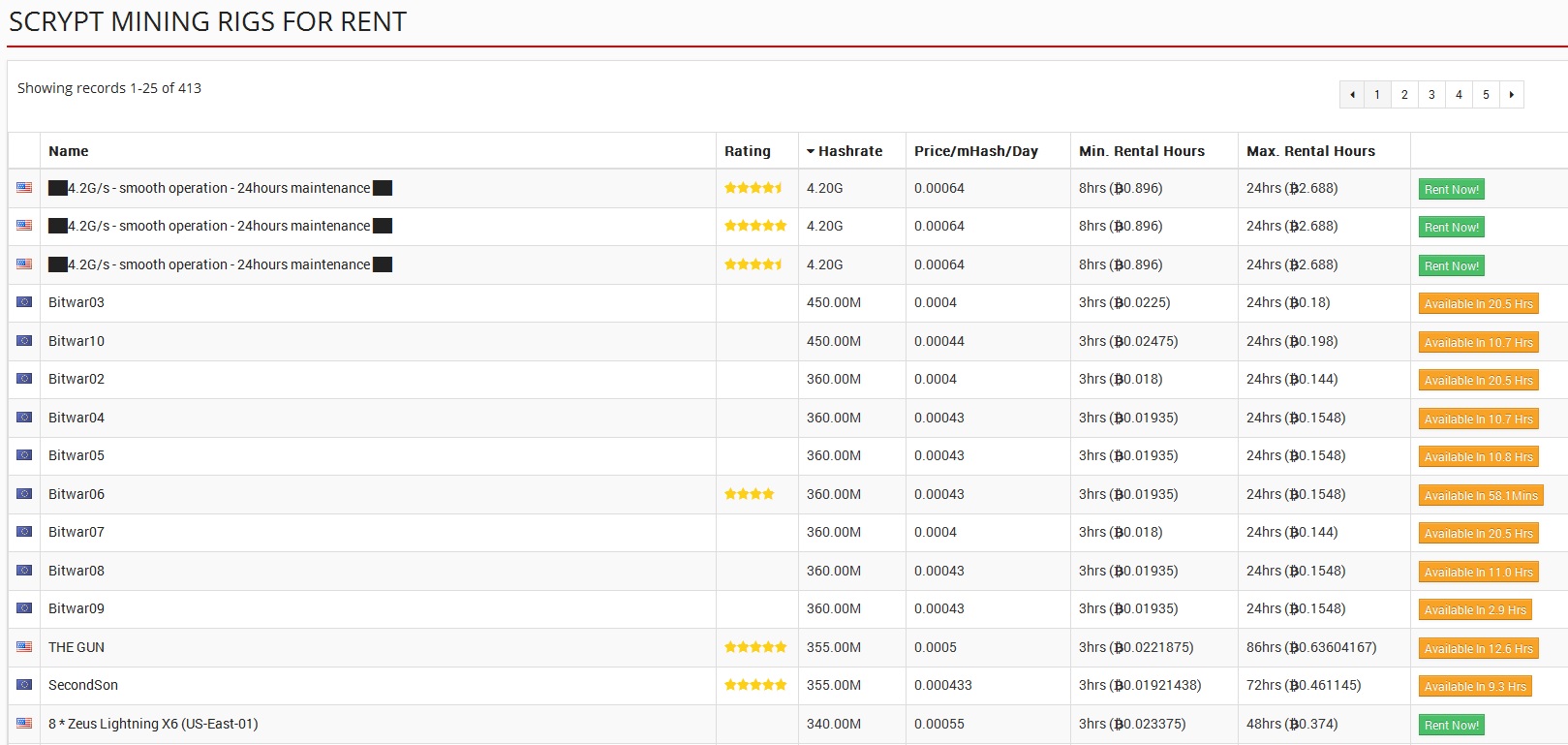Click Available In 10.8 Hrs for Bitwar05
The height and width of the screenshot is (745, 1568).
pos(1479,457)
